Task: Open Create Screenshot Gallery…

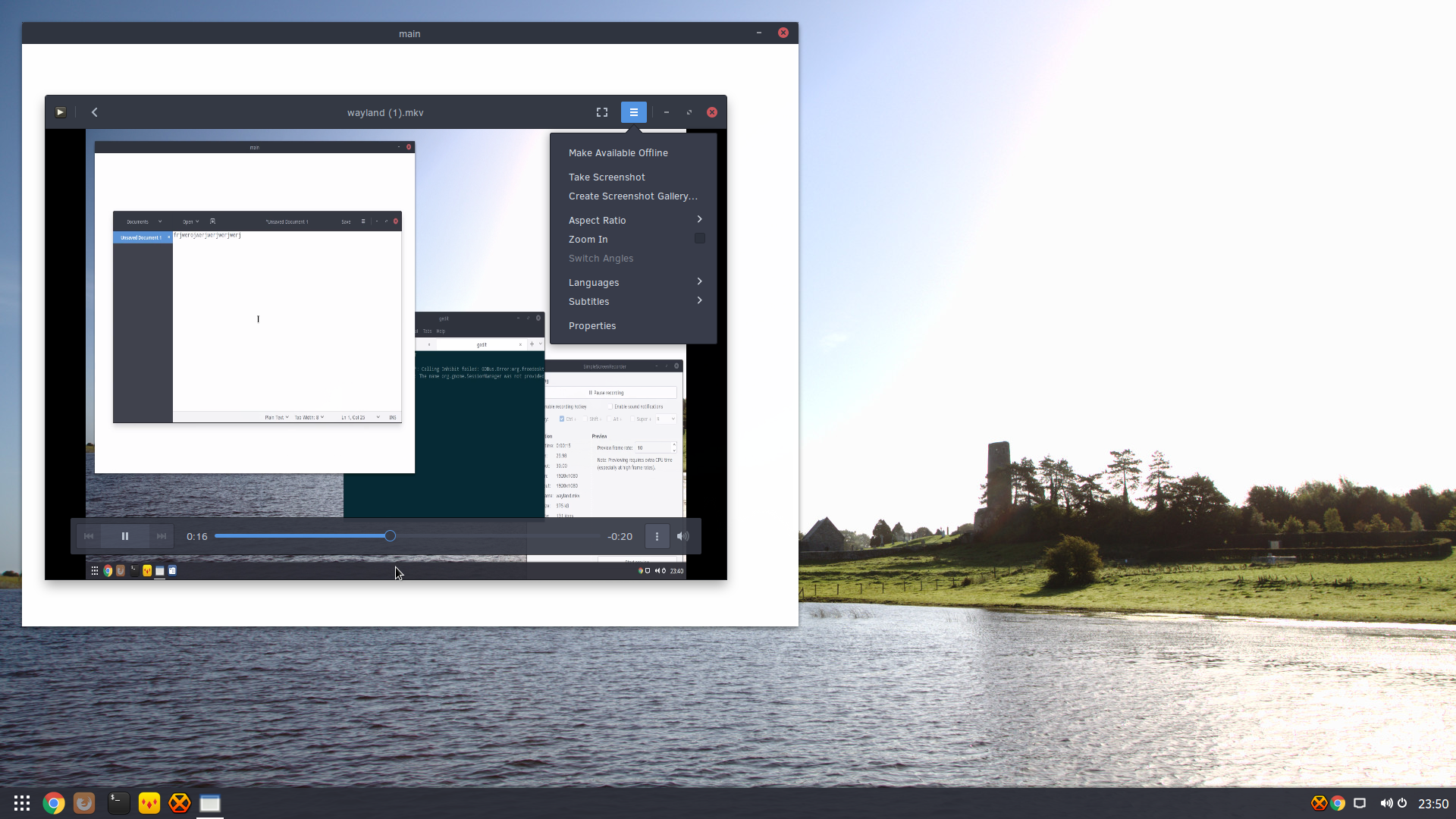Action: click(633, 196)
